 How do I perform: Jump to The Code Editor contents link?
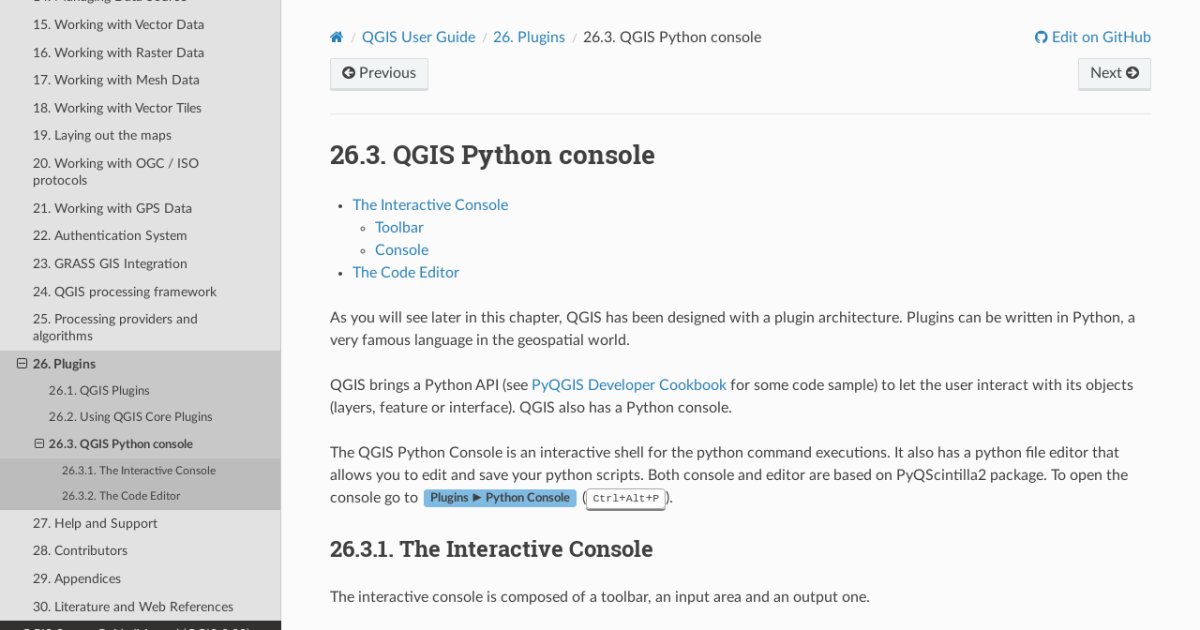pyautogui.click(x=405, y=272)
